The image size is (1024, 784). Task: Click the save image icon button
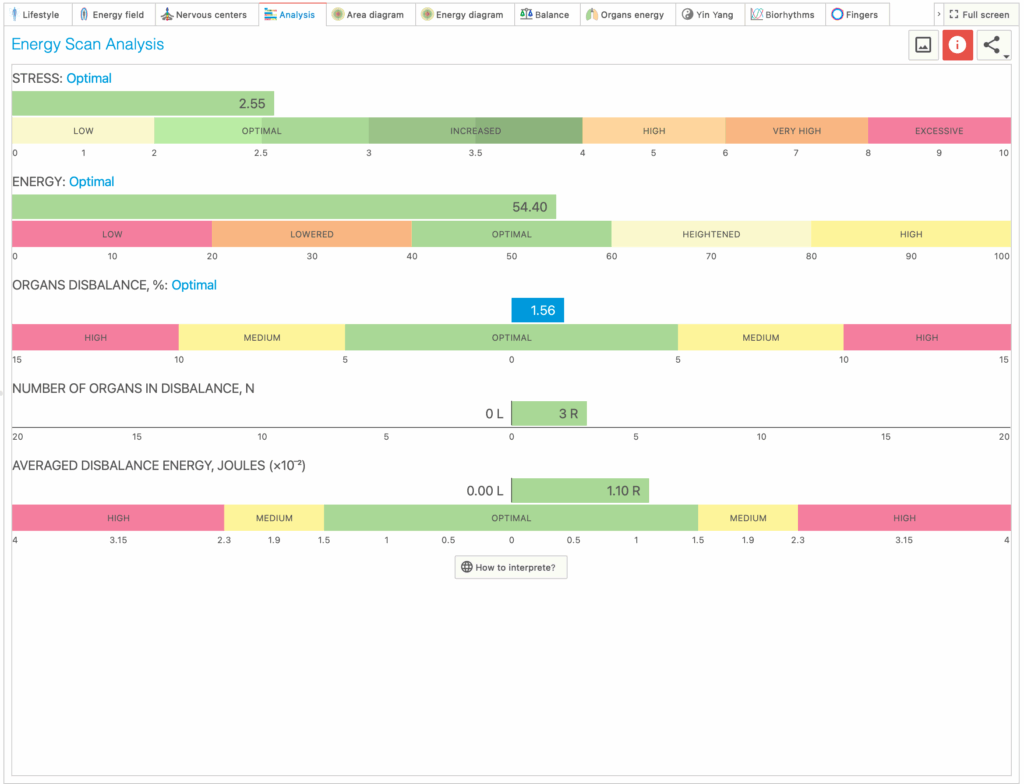point(923,45)
